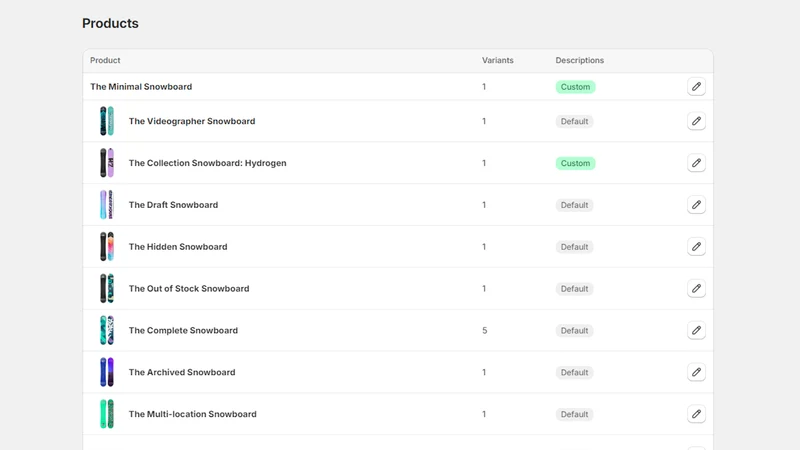
Task: Click edit pencil for The Videographer Snowboard
Action: (x=696, y=121)
